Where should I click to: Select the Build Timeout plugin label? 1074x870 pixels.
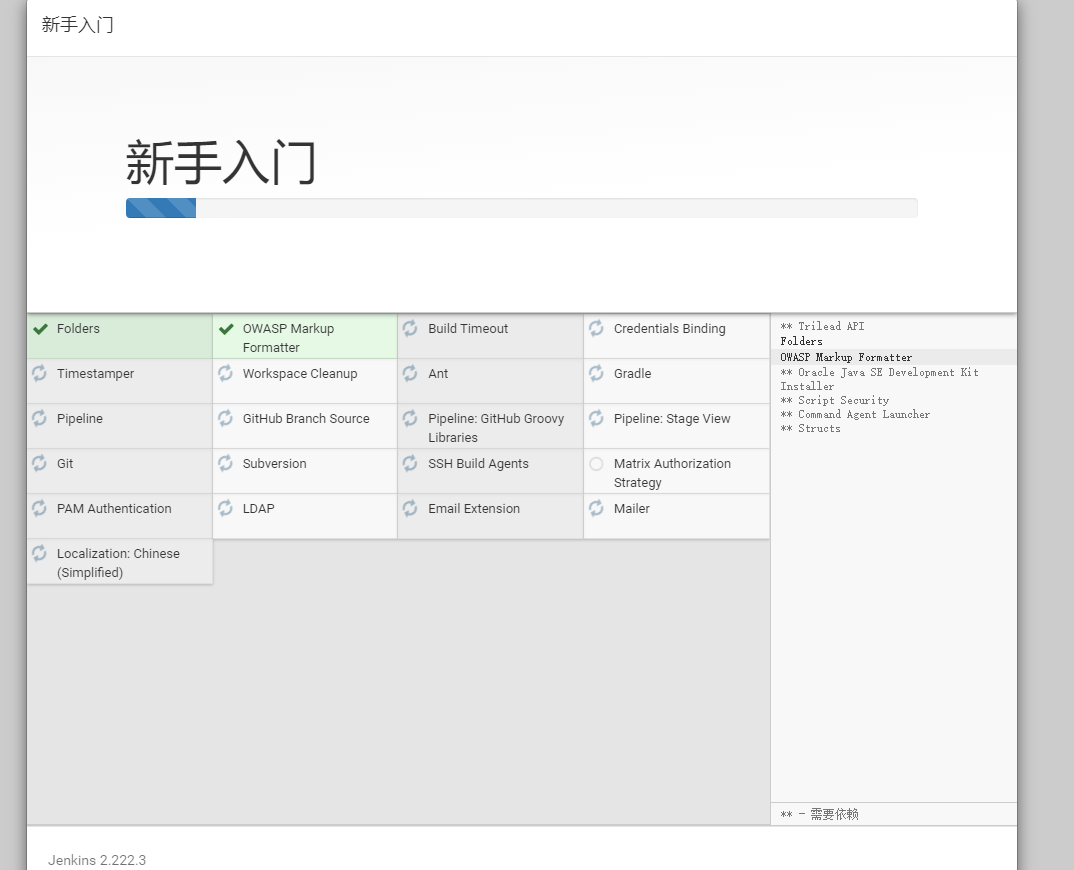468,329
